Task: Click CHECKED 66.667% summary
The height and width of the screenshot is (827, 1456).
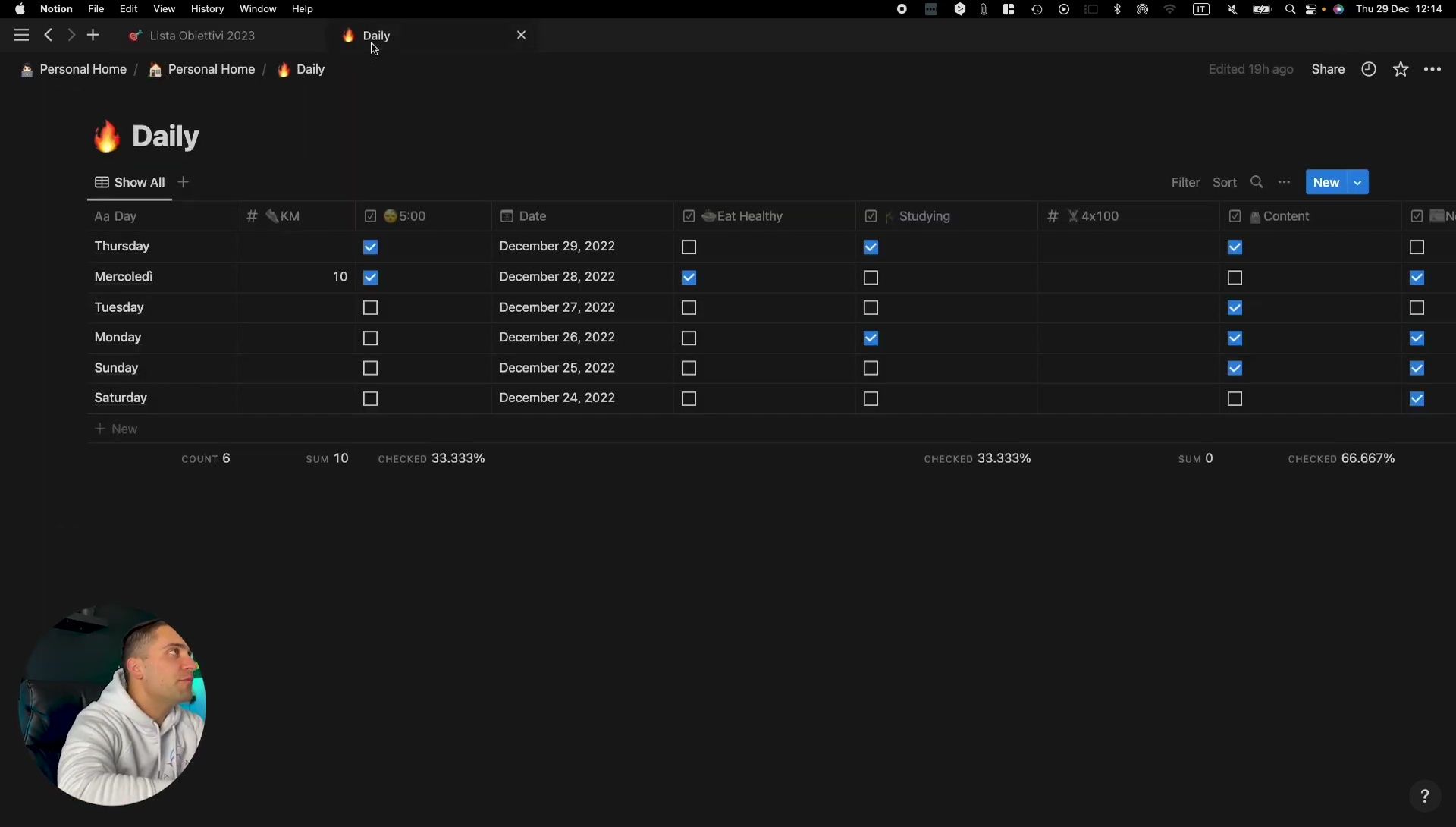Action: [x=1341, y=458]
